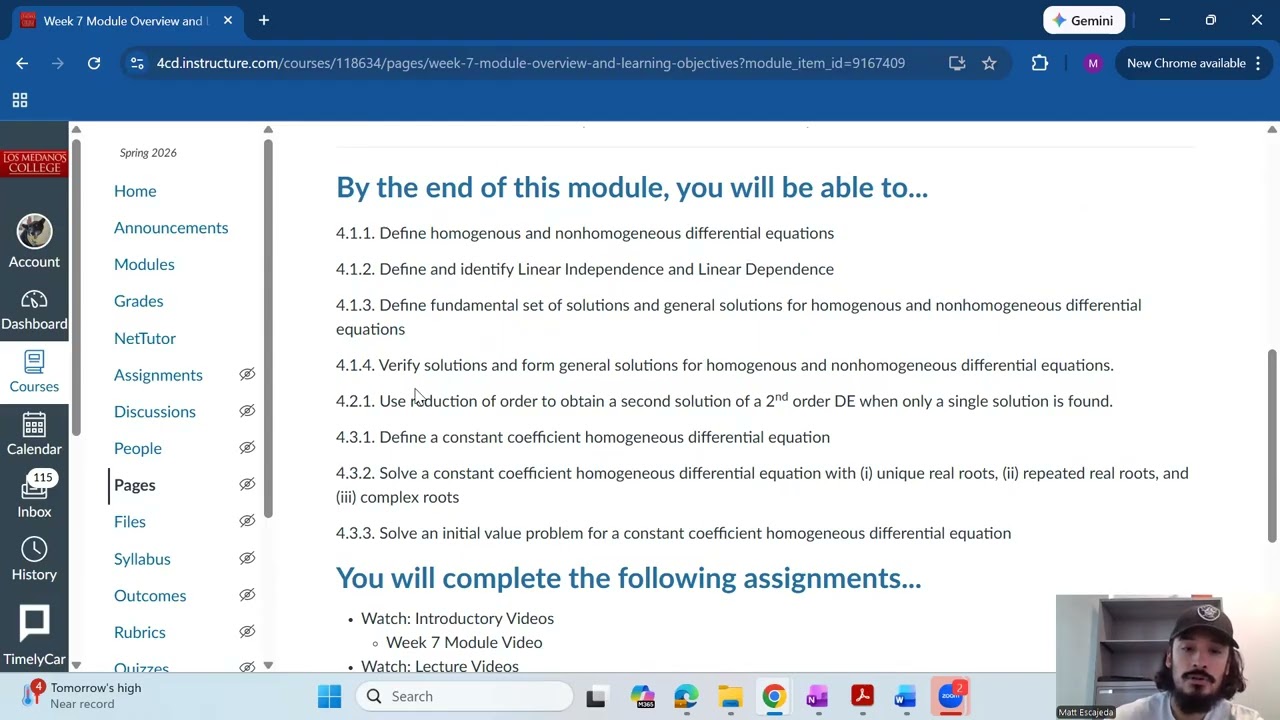Go back in browser history
Image resolution: width=1280 pixels, height=720 pixels.
coord(22,63)
